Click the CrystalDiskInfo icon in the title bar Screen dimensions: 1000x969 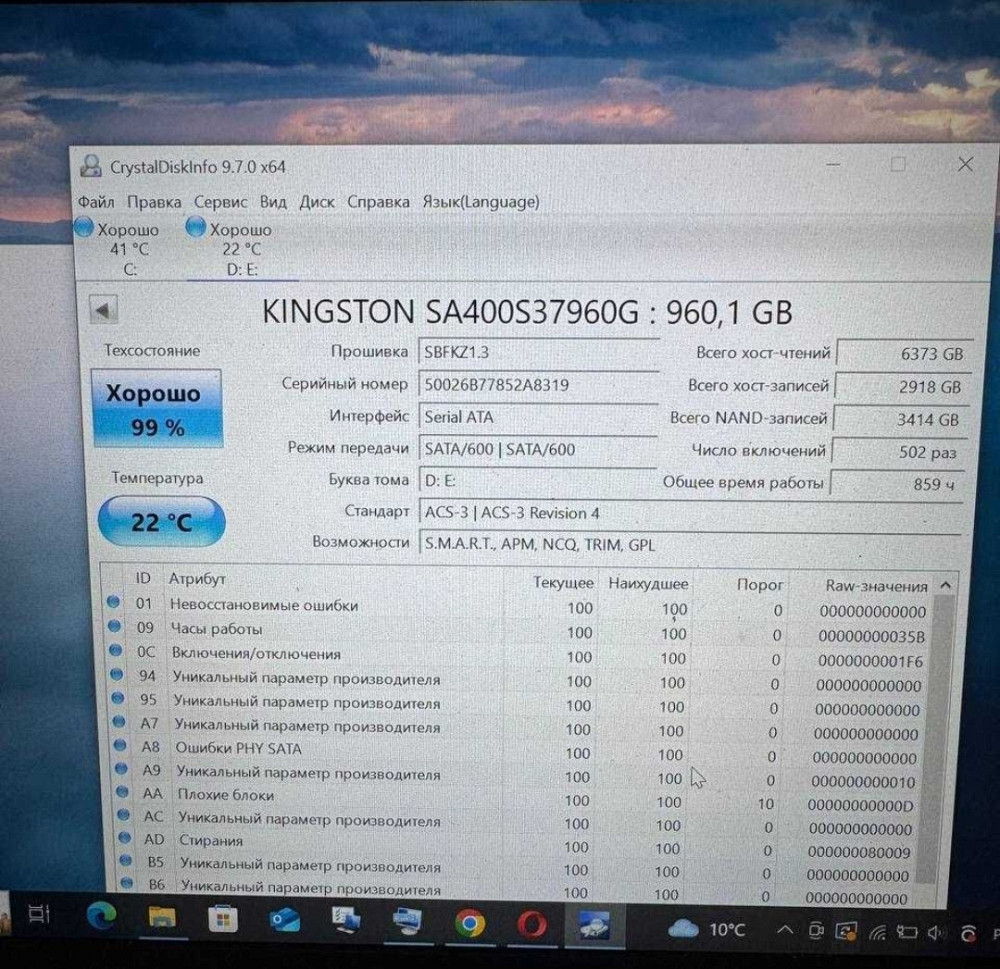pyautogui.click(x=89, y=165)
